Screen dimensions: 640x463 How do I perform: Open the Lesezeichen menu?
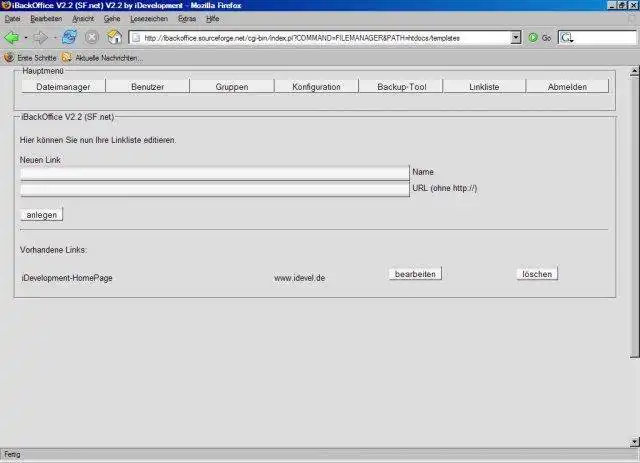pyautogui.click(x=149, y=19)
